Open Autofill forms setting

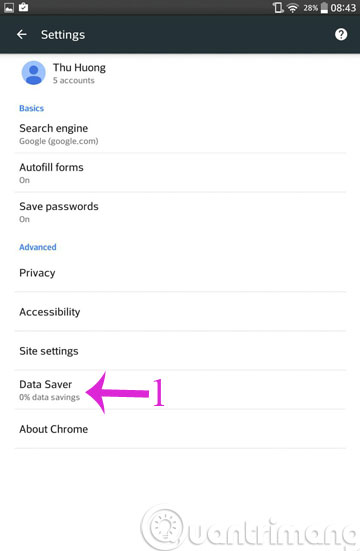[180, 173]
